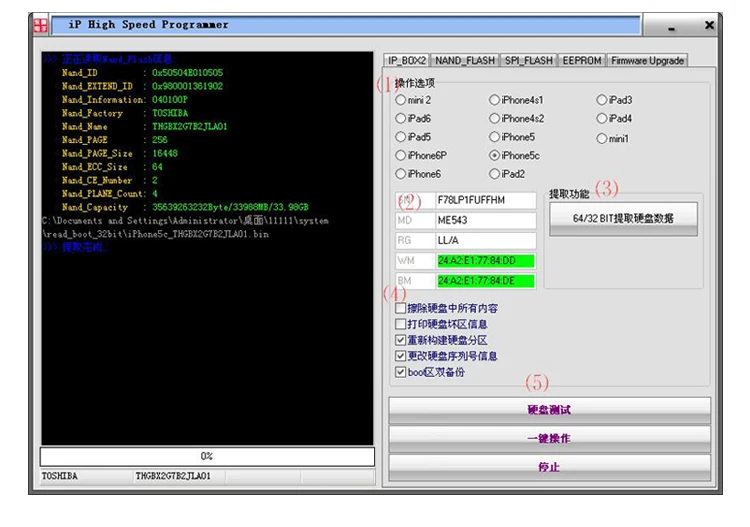Start the 硬盘测试 disk test button
This screenshot has height=527, width=750.
(549, 410)
